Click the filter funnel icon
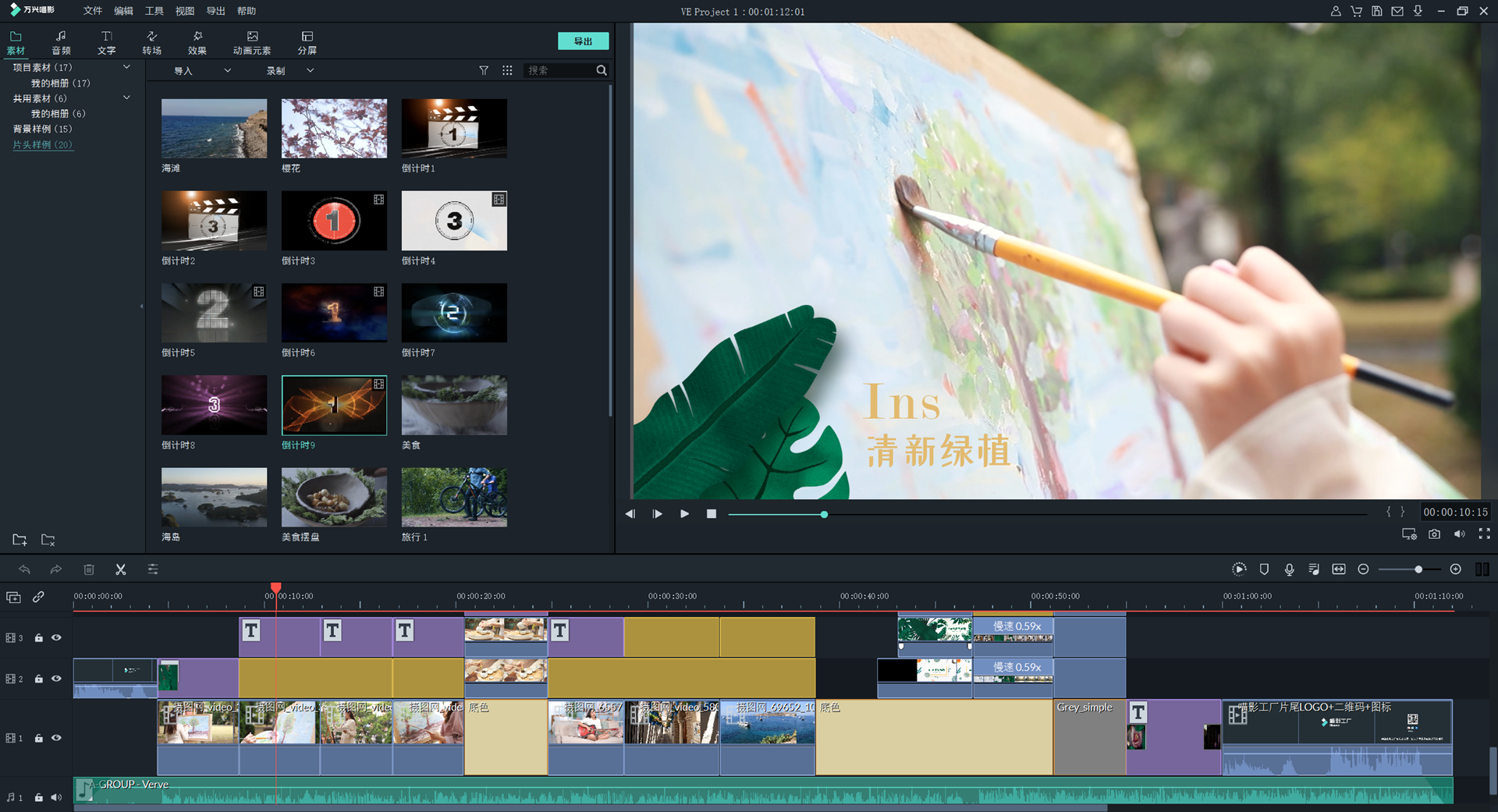 [x=484, y=70]
